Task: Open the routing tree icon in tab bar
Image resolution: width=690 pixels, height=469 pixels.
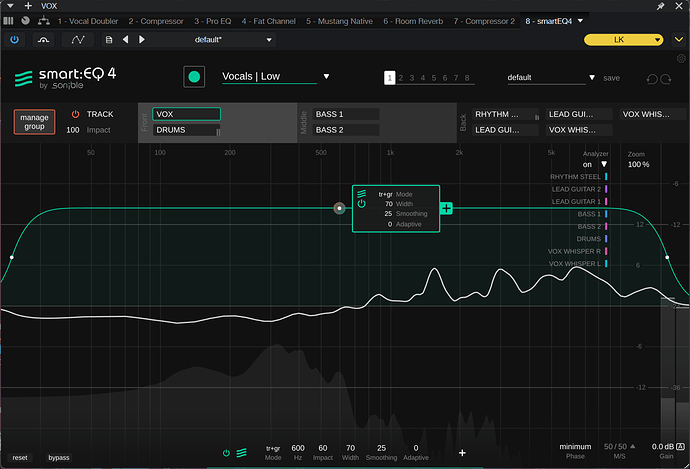Action: [43, 21]
